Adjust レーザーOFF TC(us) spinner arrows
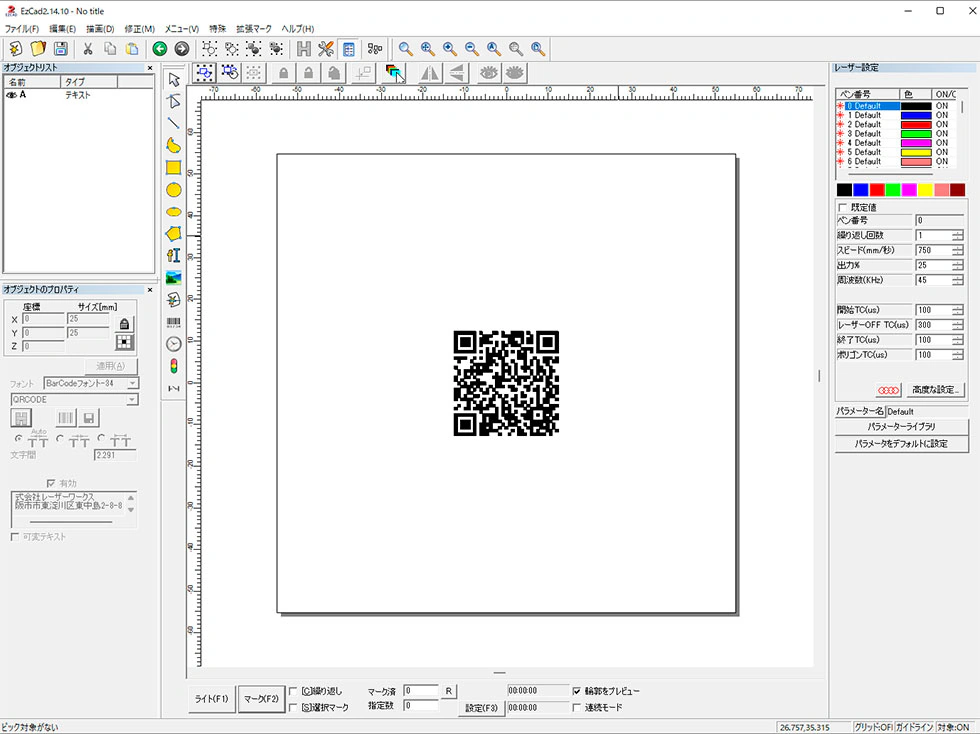Image resolution: width=980 pixels, height=734 pixels. pyautogui.click(x=958, y=325)
